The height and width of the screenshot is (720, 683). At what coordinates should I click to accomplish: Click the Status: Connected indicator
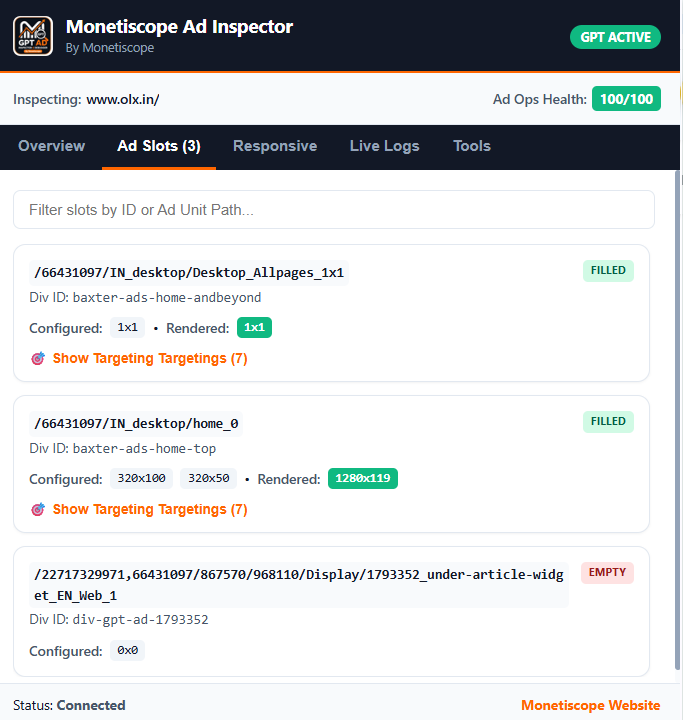click(69, 705)
